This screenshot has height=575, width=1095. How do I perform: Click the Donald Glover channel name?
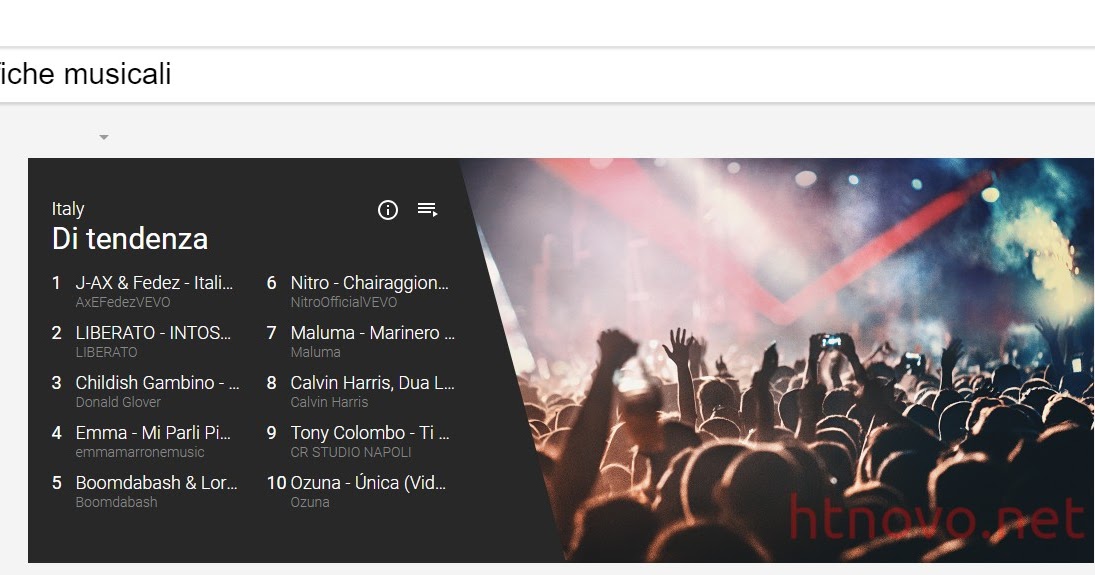118,402
